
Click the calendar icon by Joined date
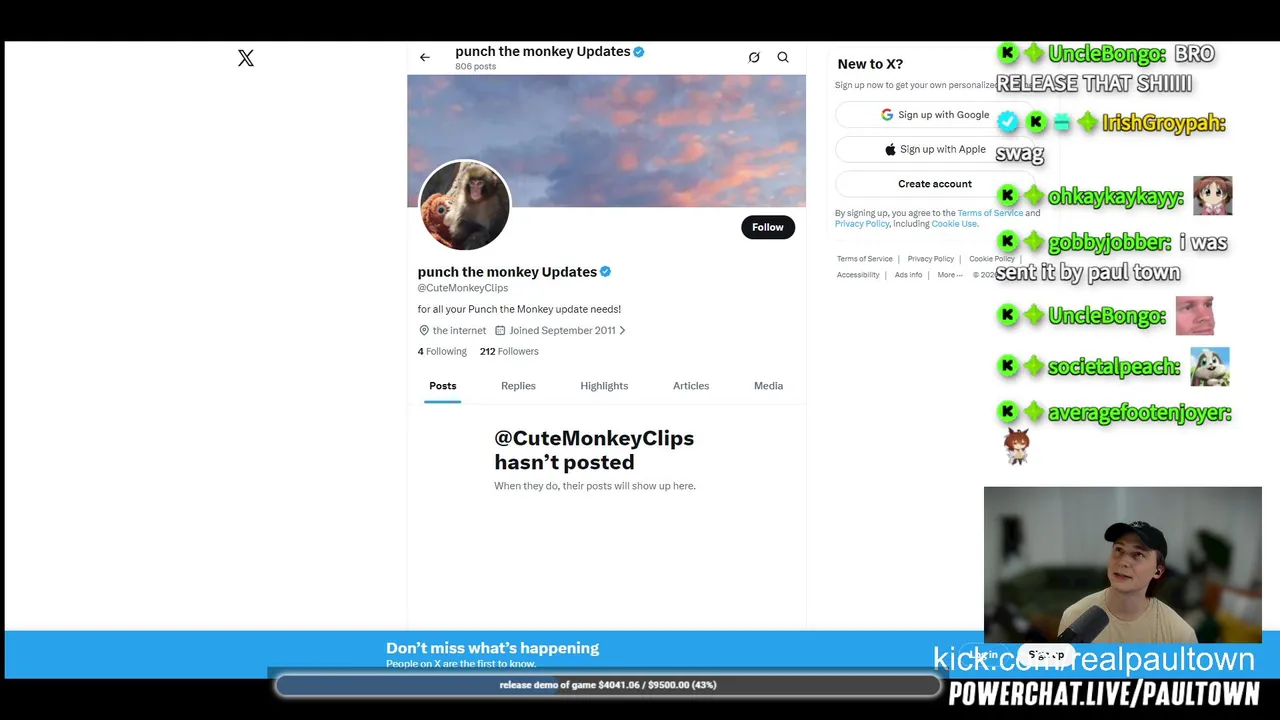click(500, 330)
